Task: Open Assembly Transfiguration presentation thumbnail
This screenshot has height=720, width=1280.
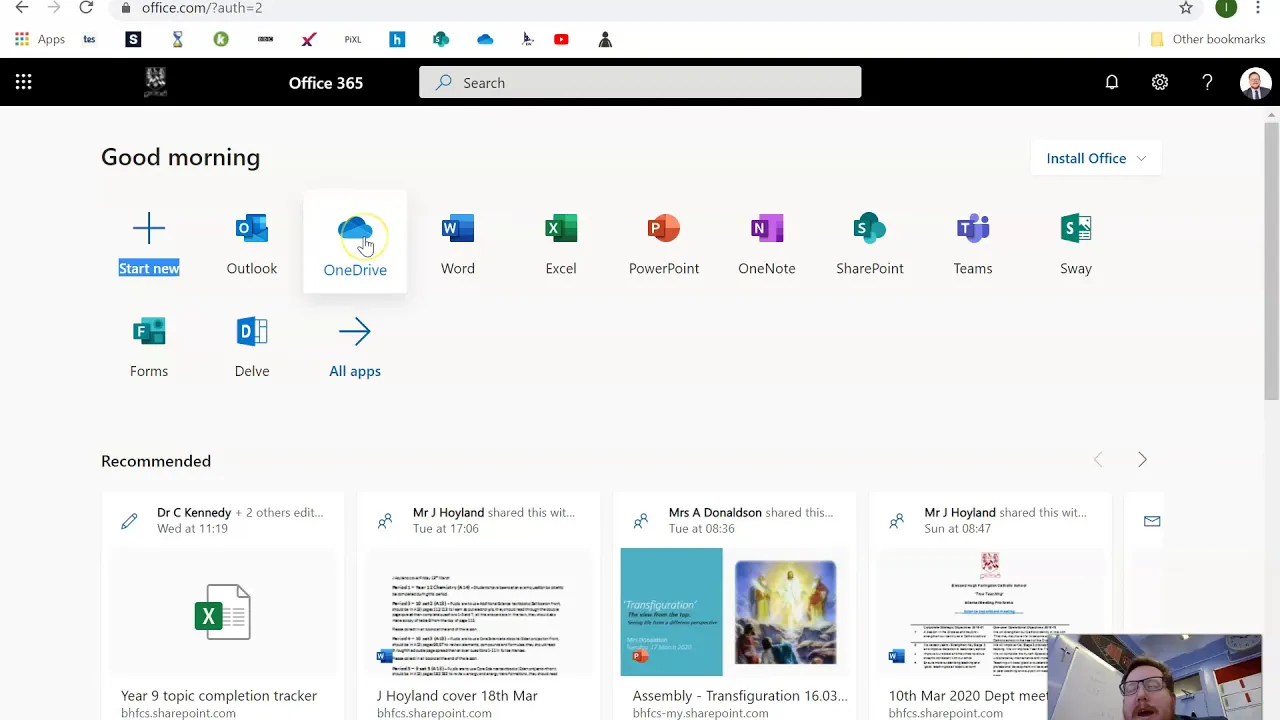Action: tap(734, 612)
